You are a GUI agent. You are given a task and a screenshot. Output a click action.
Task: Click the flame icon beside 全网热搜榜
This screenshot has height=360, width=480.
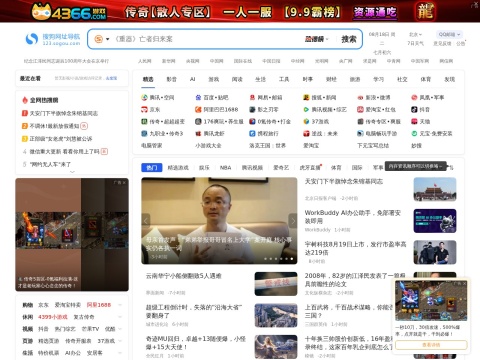click(x=25, y=100)
